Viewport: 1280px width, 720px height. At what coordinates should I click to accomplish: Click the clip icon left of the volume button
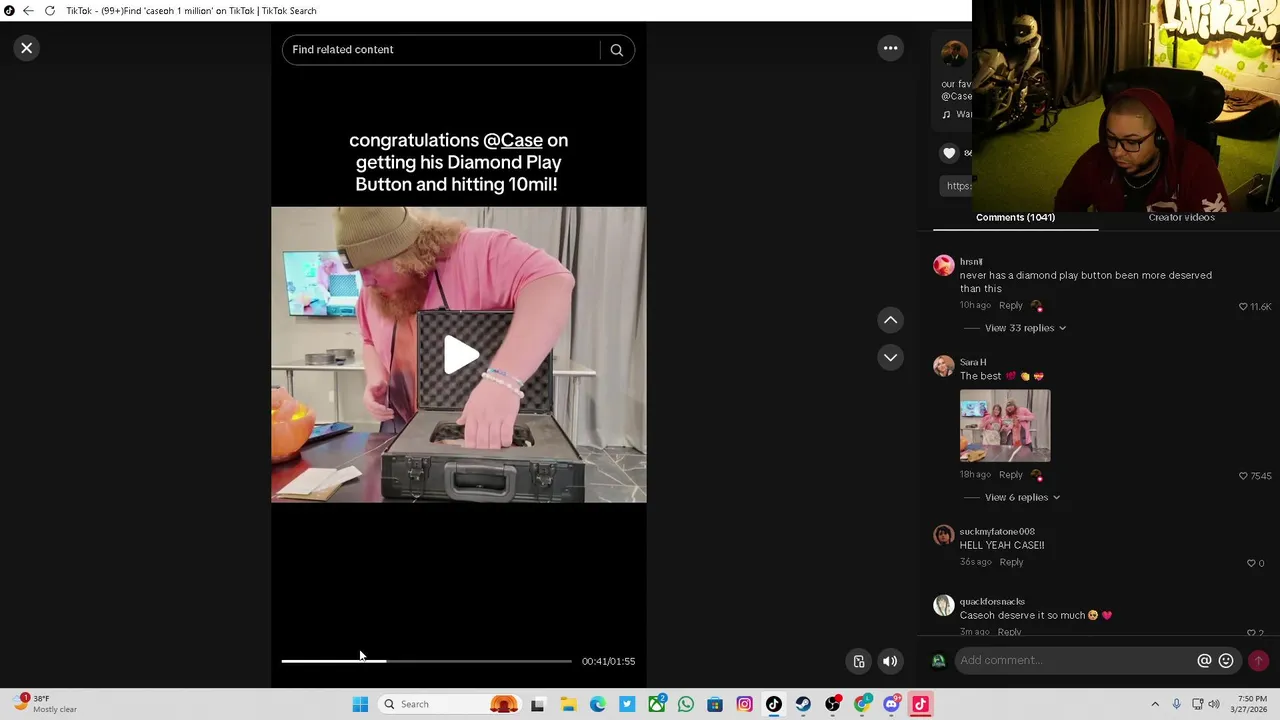(x=859, y=661)
